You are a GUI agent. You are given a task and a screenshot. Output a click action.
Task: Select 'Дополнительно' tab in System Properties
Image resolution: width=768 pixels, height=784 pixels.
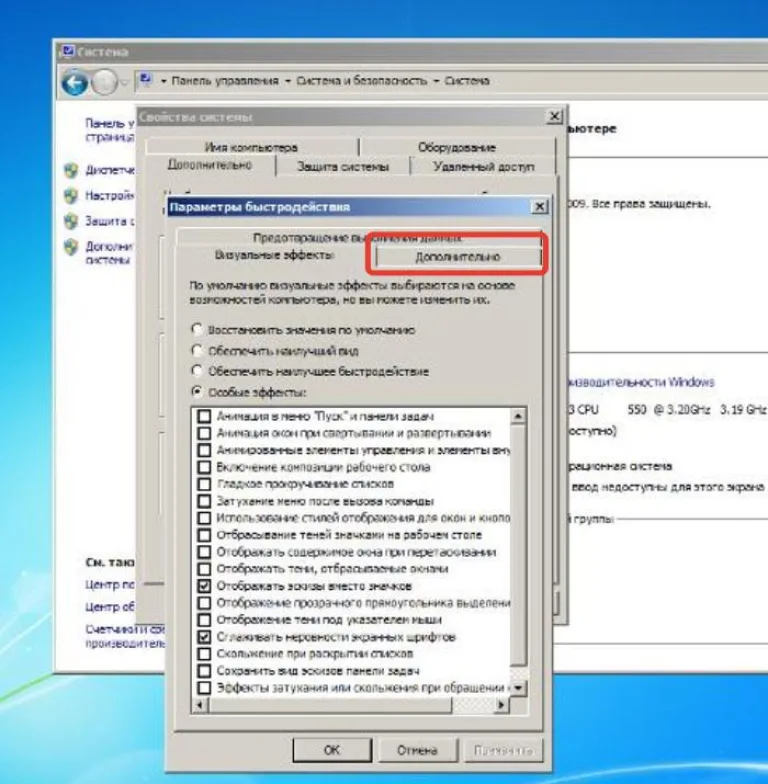pyautogui.click(x=210, y=165)
